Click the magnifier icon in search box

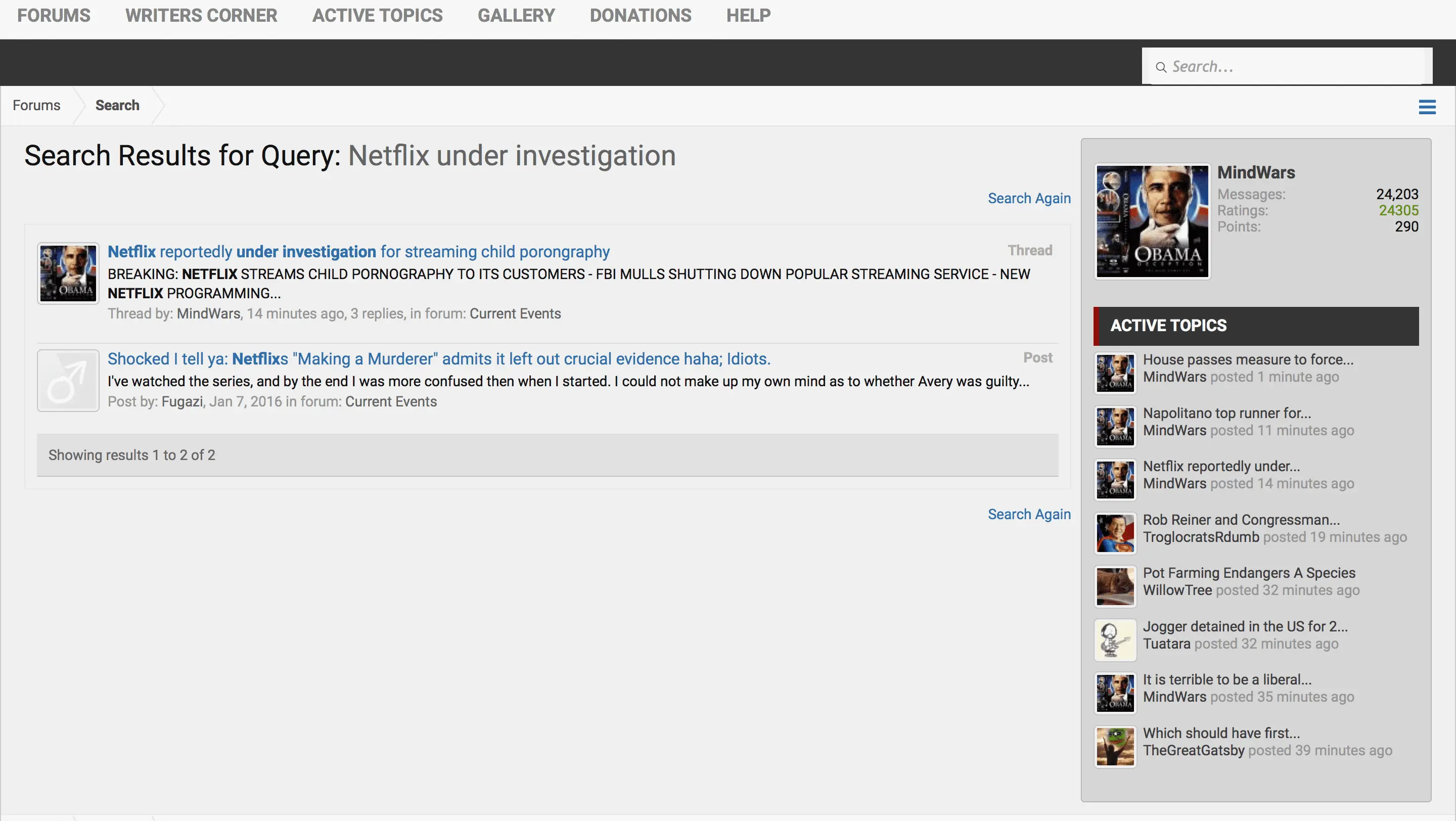click(x=1161, y=67)
